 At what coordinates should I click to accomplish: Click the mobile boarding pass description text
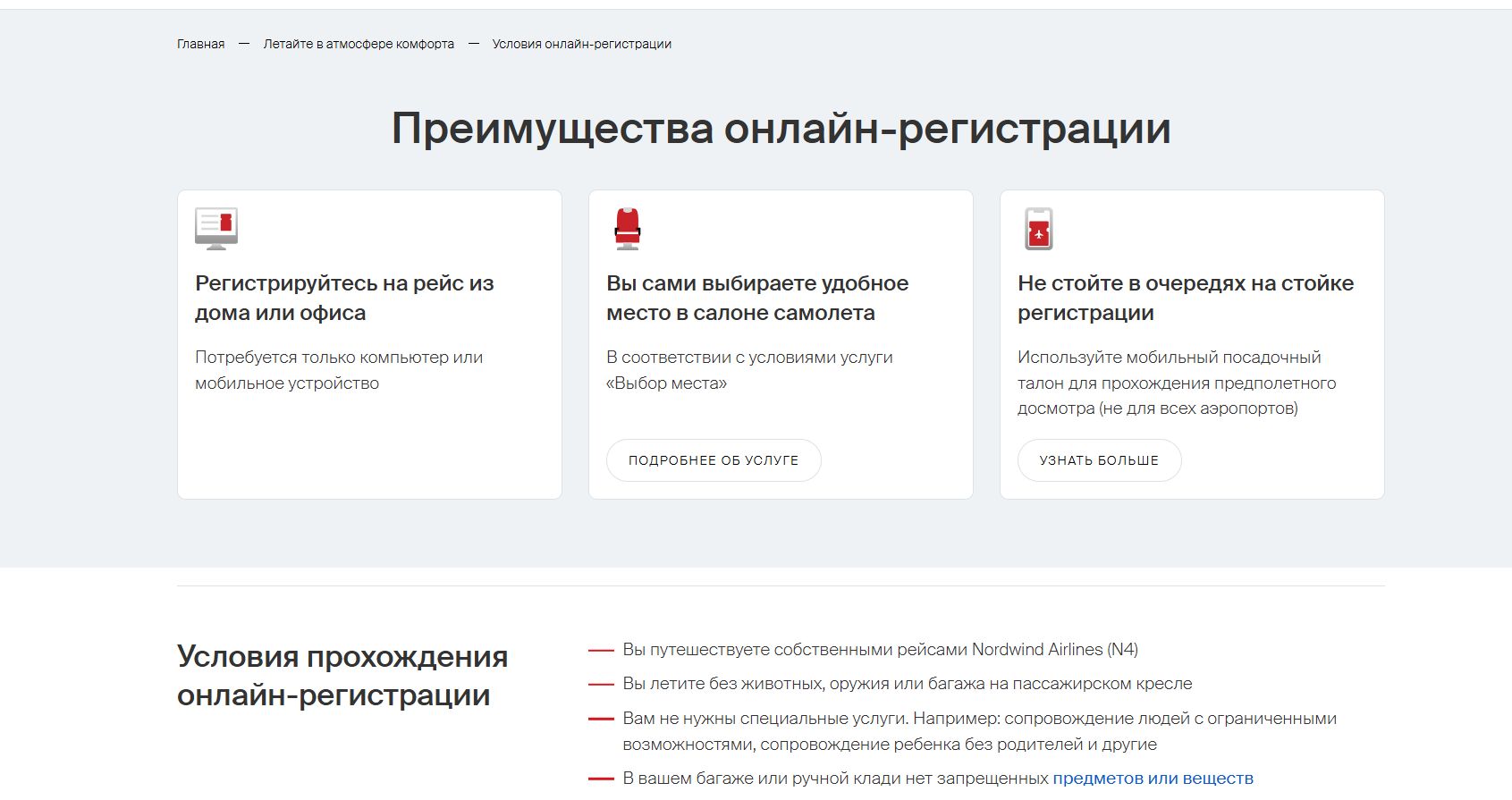[1177, 383]
